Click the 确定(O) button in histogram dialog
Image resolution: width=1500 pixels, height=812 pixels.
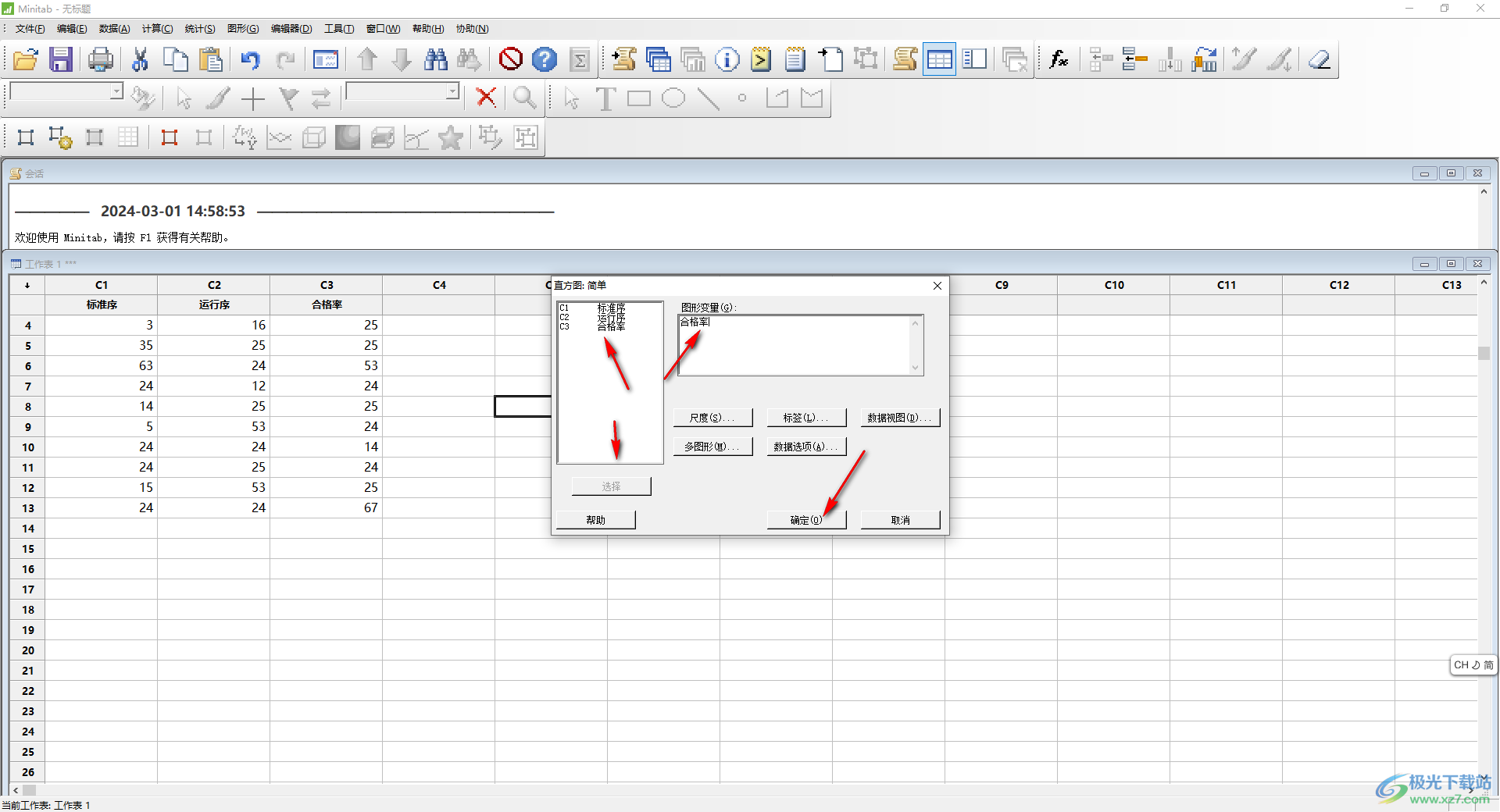coord(806,520)
